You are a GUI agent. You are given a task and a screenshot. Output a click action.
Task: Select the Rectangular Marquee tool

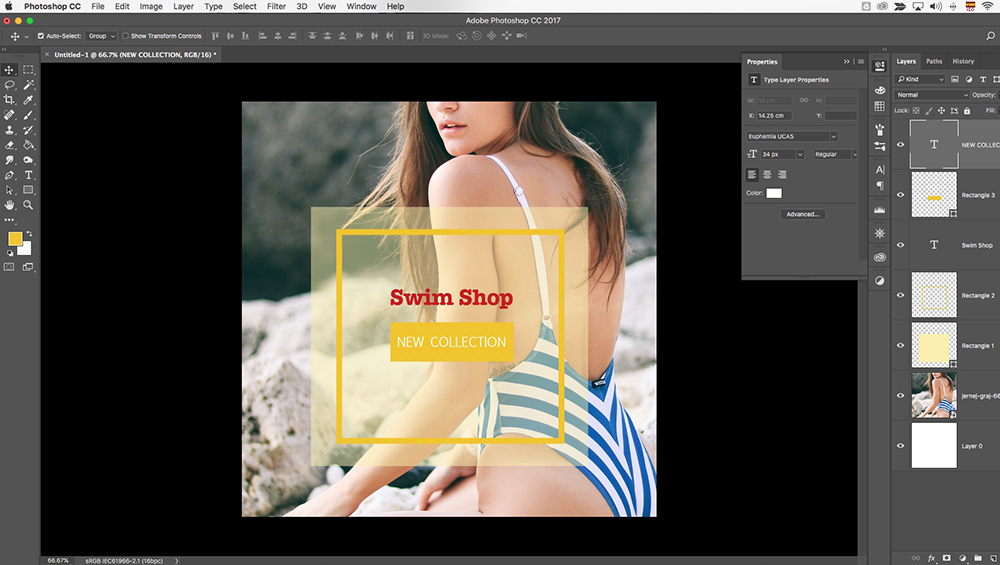29,70
